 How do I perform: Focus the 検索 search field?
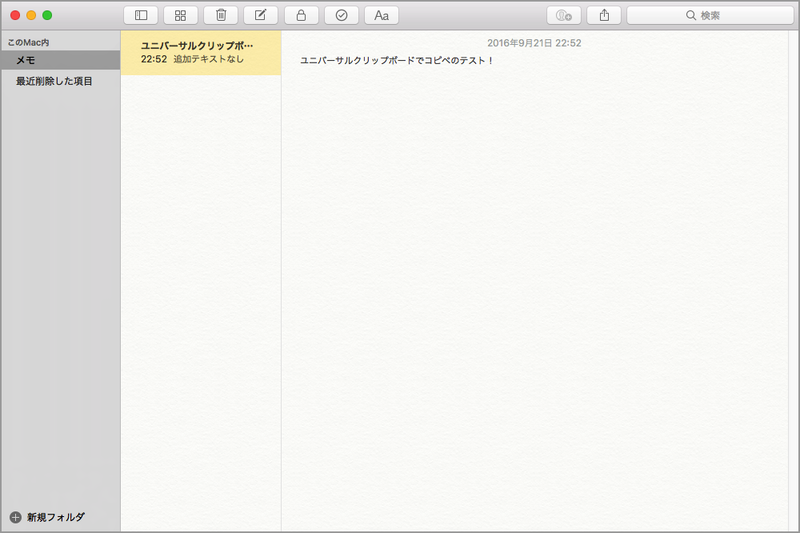coord(710,15)
